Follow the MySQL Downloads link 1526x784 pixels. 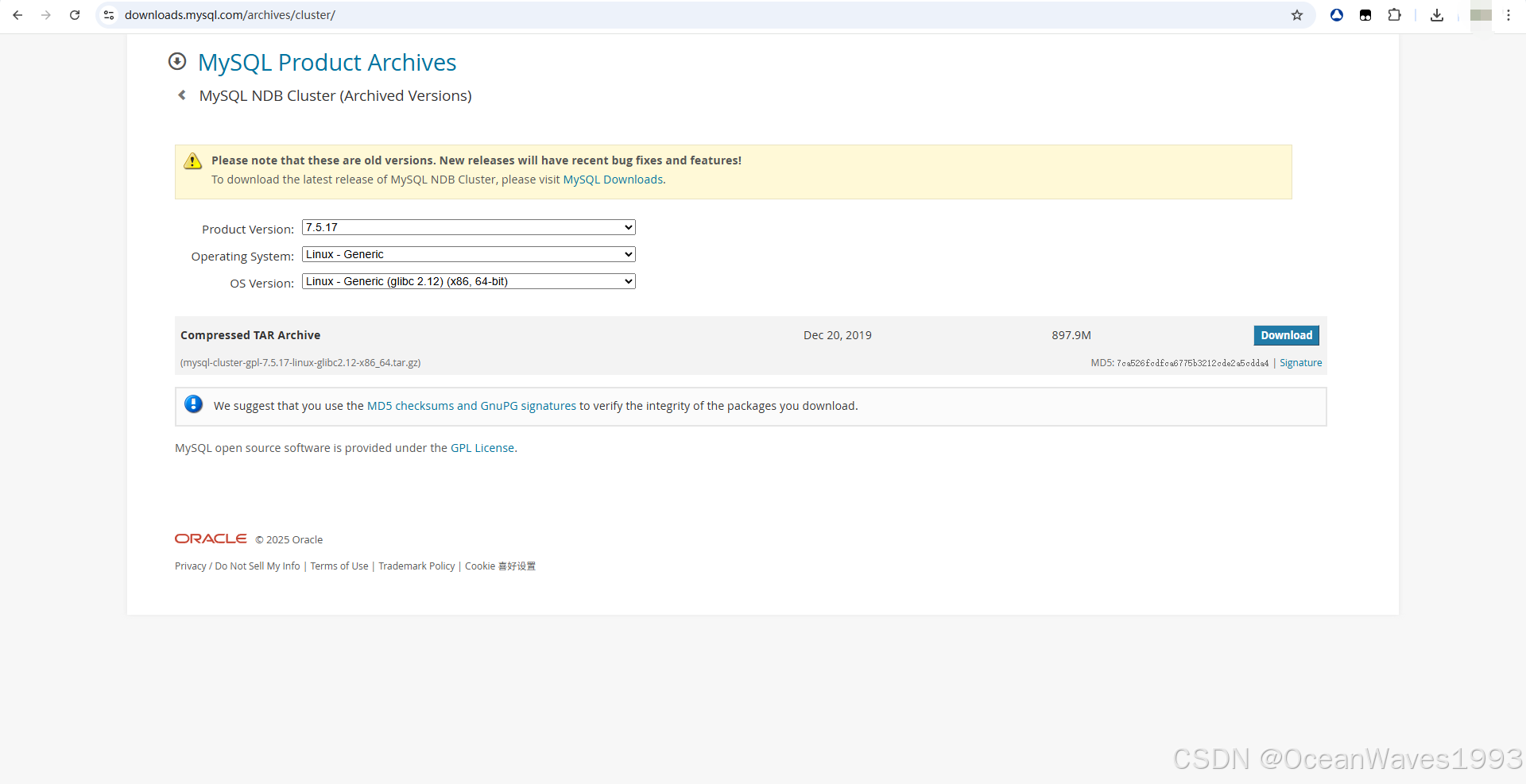click(x=613, y=180)
